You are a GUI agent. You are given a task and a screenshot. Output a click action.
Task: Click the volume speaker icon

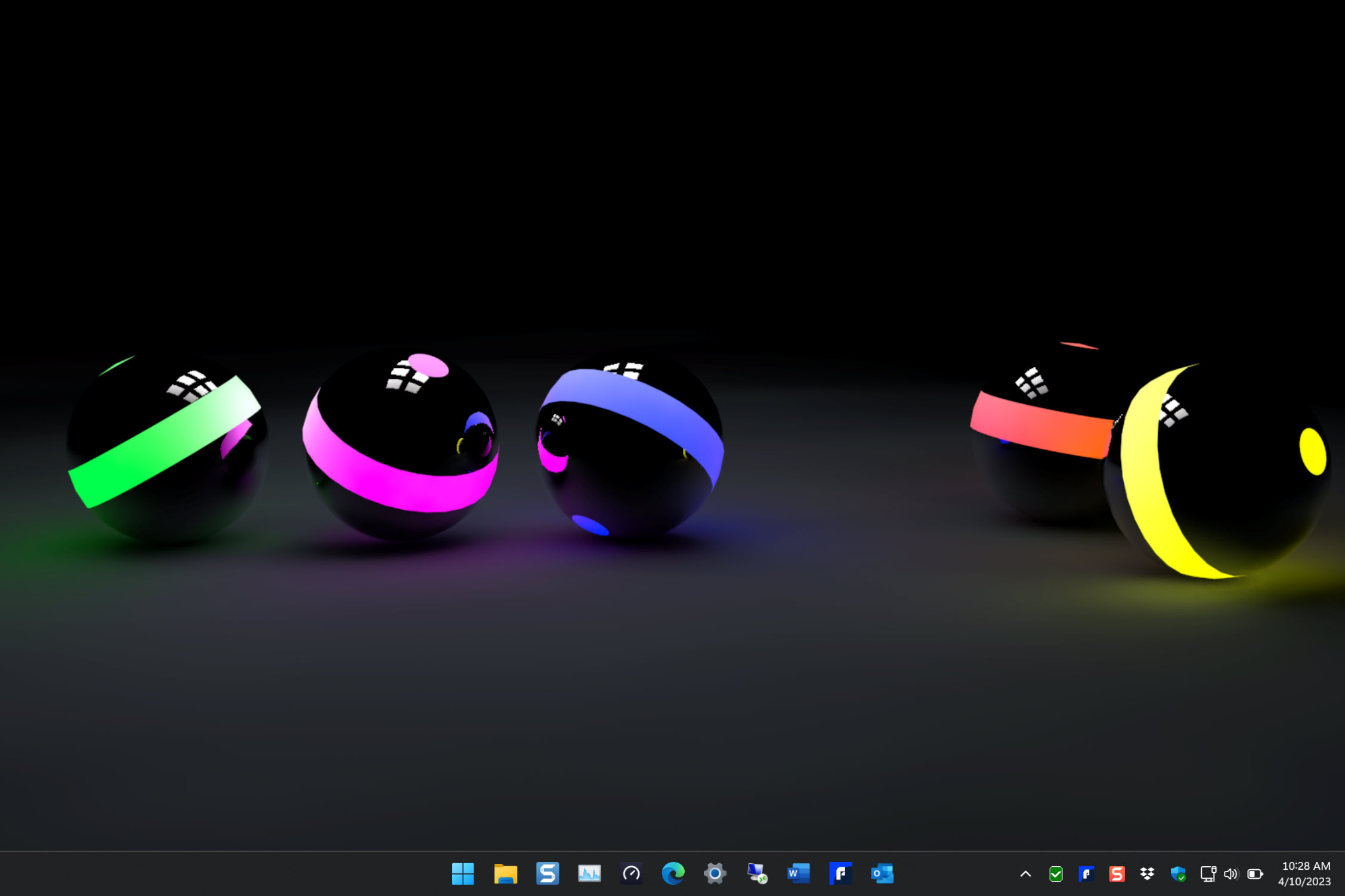[x=1231, y=875]
